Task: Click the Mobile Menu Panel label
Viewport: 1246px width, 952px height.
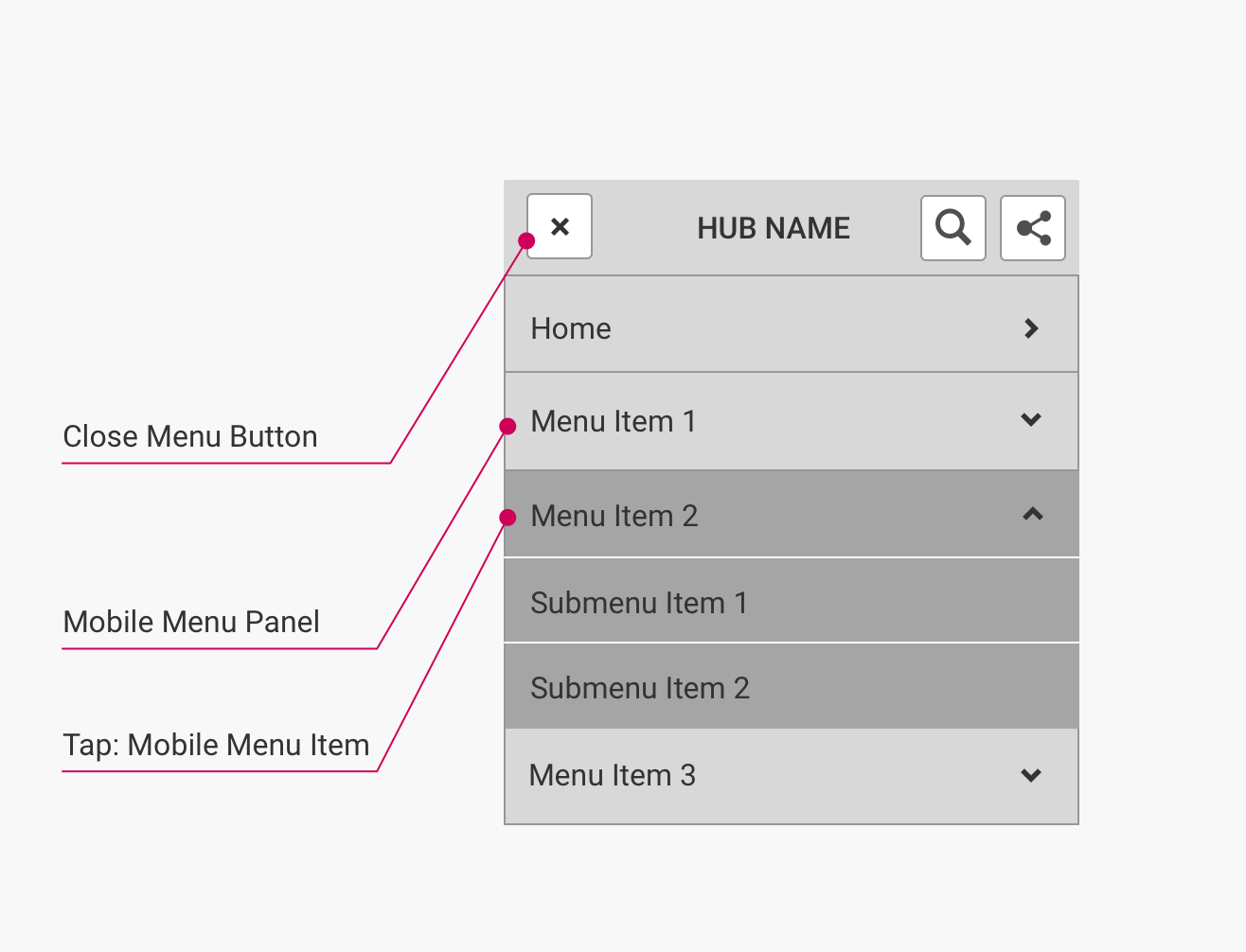Action: tap(191, 622)
